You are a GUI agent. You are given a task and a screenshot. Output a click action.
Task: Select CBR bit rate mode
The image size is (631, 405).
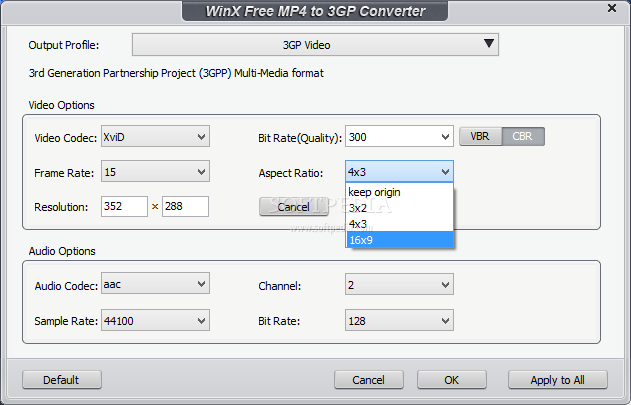pos(523,136)
